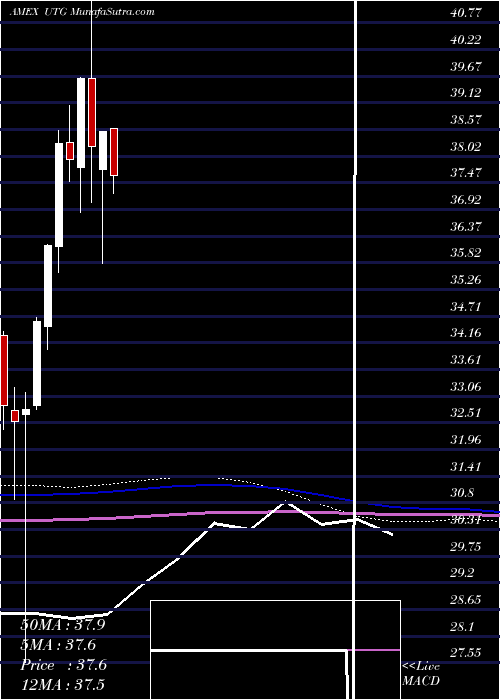This screenshot has height=700, width=500.
Task: Click the first red candlestick at chart's left edge
Action: coord(4,371)
